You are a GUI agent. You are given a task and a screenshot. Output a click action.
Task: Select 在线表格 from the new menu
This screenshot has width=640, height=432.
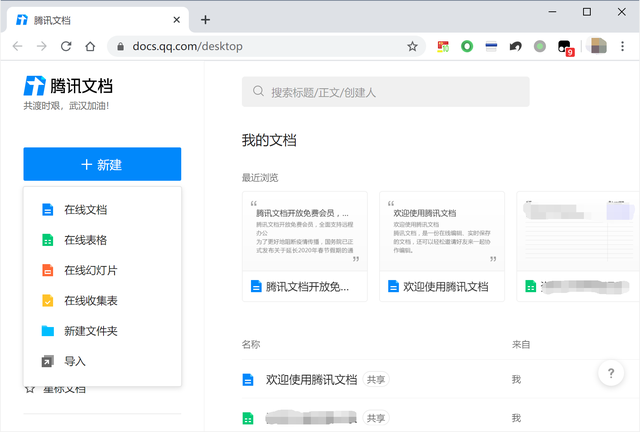tap(86, 240)
